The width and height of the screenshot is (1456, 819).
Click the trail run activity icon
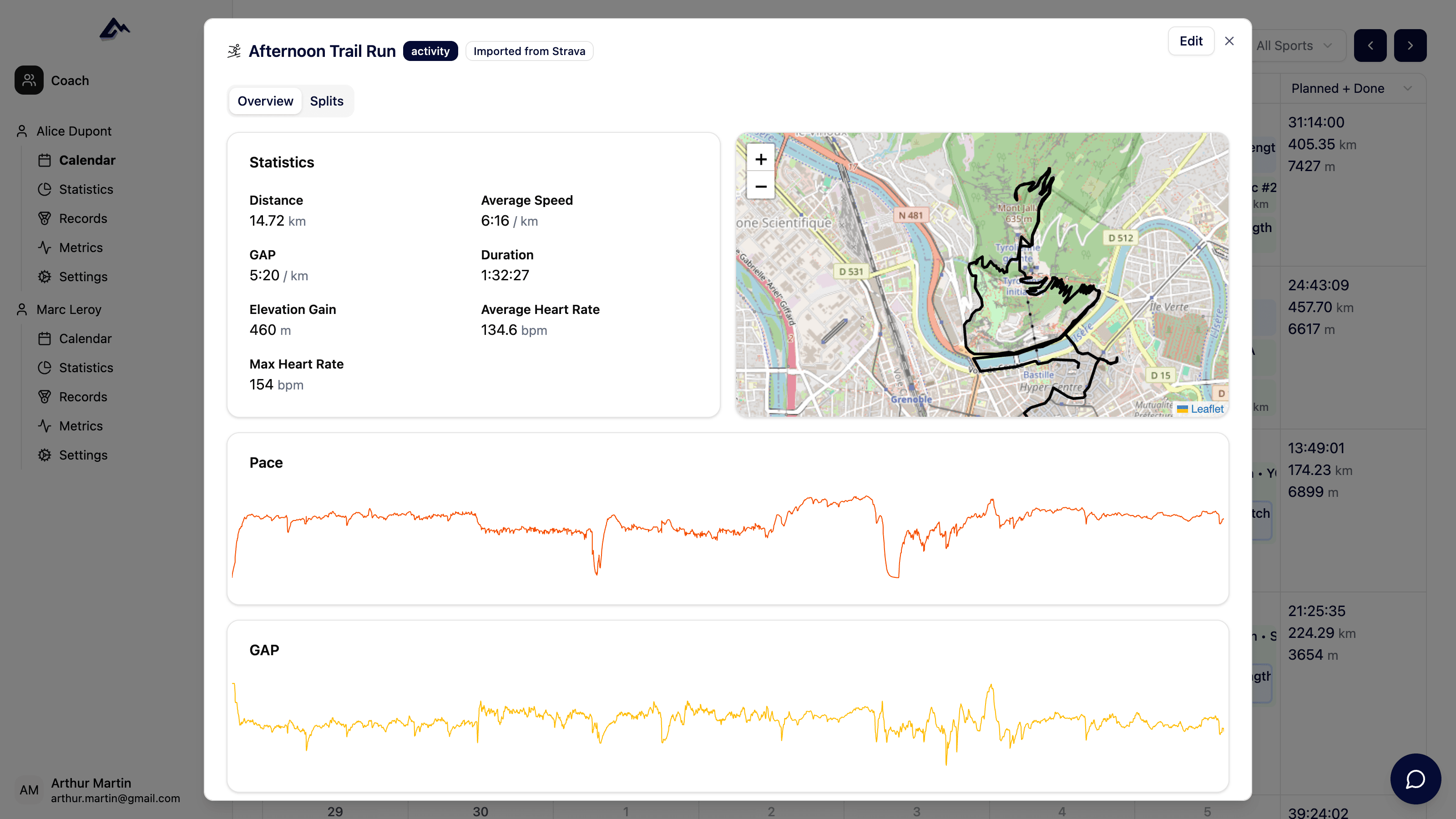click(x=234, y=51)
